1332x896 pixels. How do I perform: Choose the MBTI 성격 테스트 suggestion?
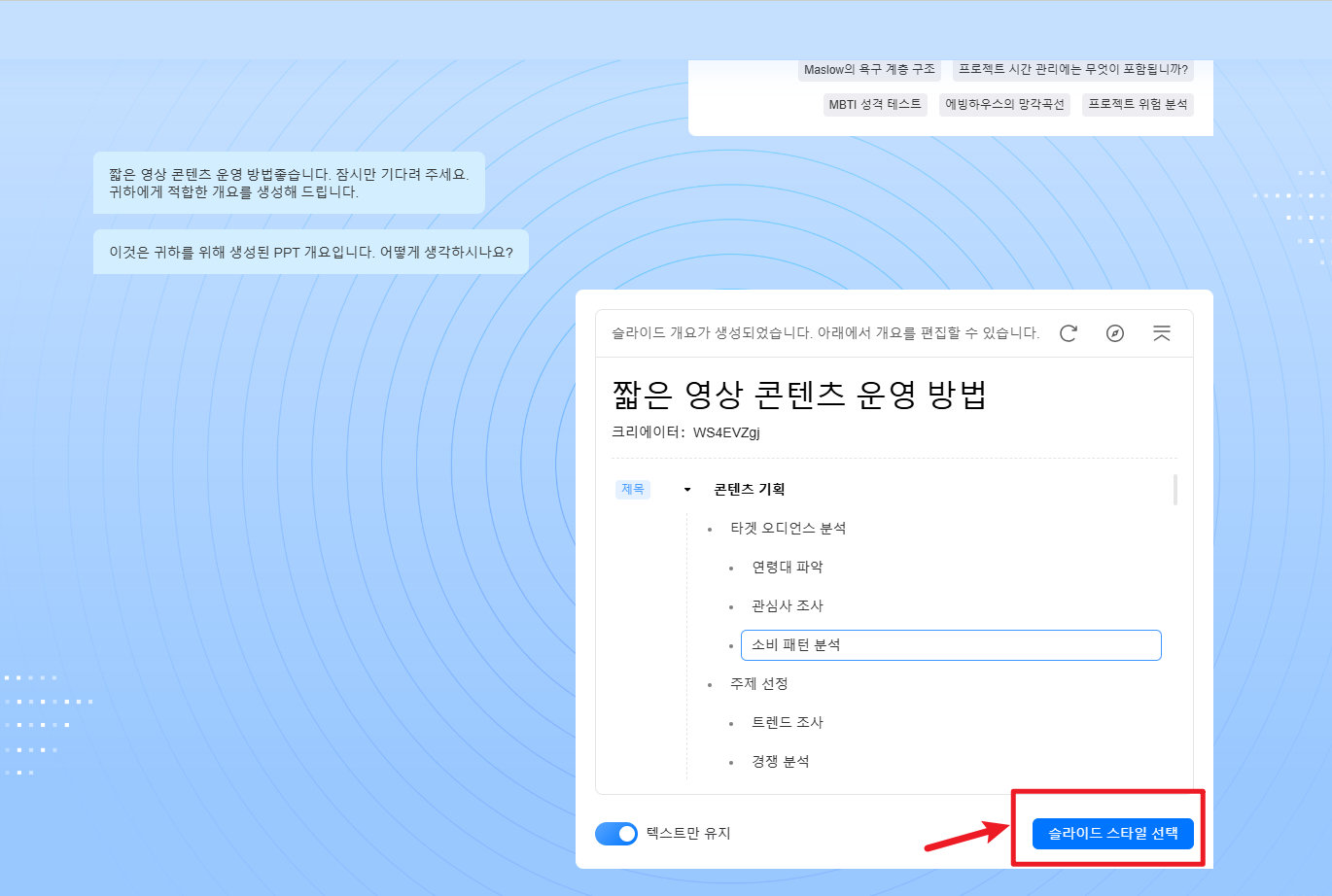(x=875, y=105)
